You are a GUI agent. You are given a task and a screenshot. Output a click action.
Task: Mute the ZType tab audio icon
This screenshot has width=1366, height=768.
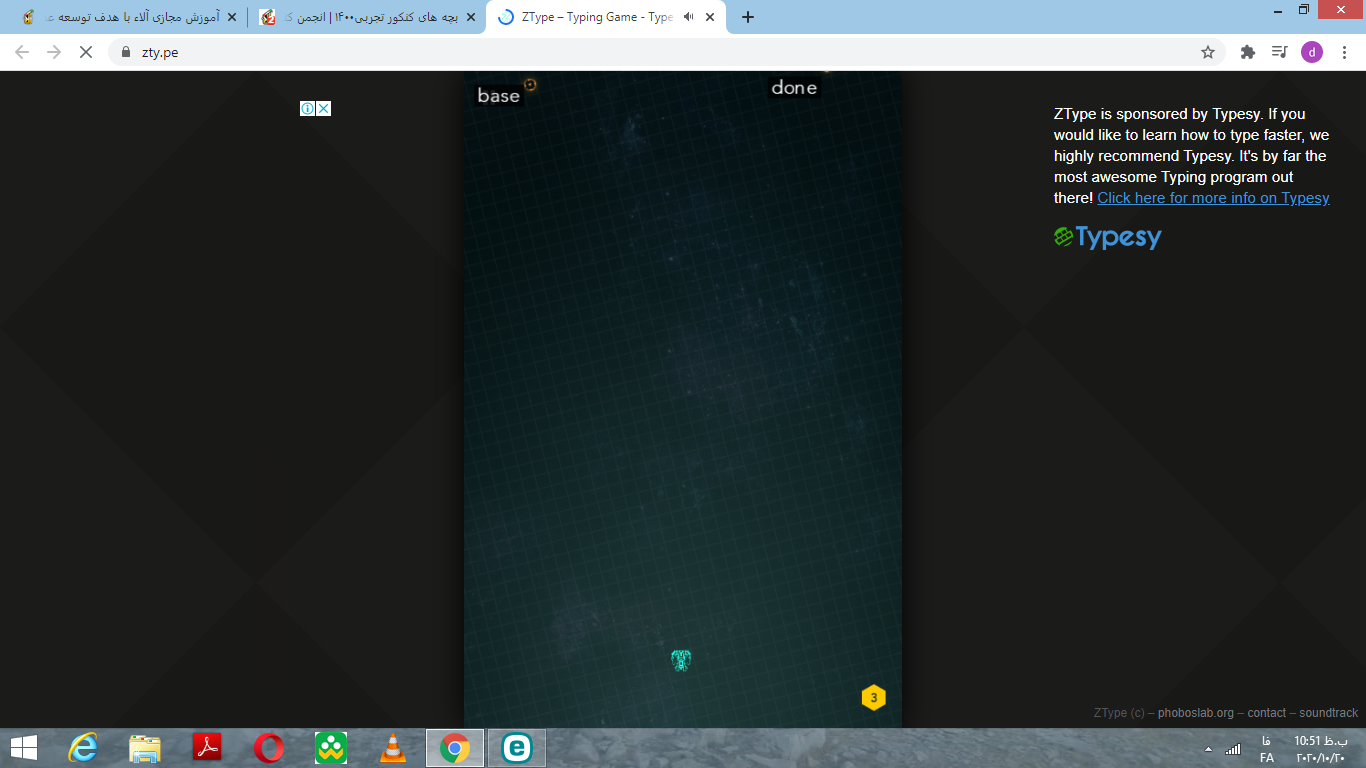pos(689,17)
